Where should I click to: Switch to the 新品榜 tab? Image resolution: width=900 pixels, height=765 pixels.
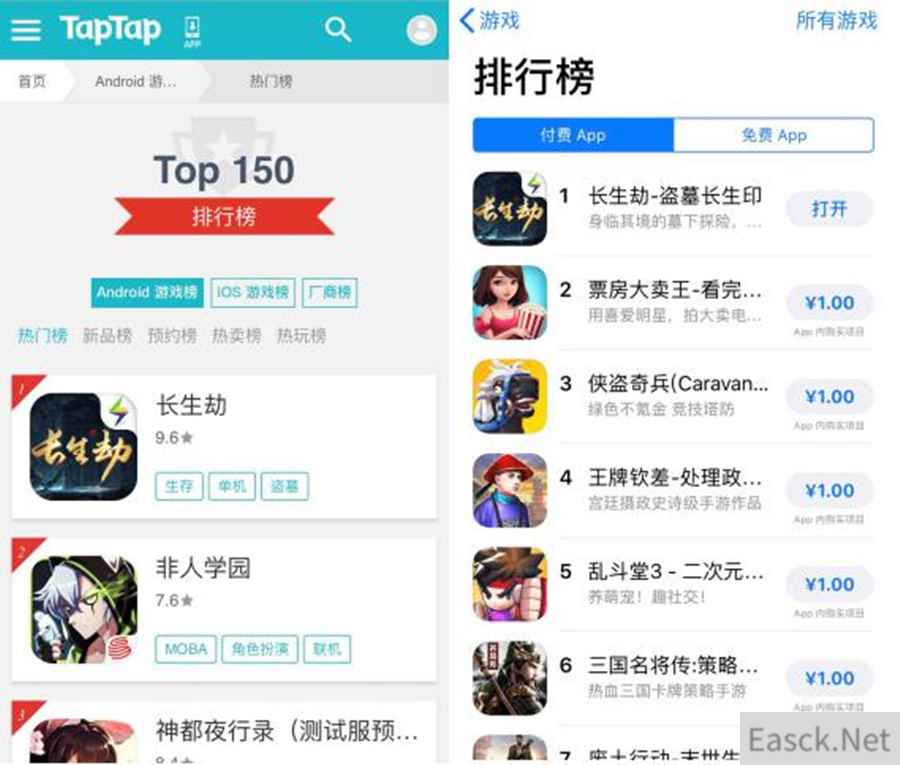[x=107, y=336]
